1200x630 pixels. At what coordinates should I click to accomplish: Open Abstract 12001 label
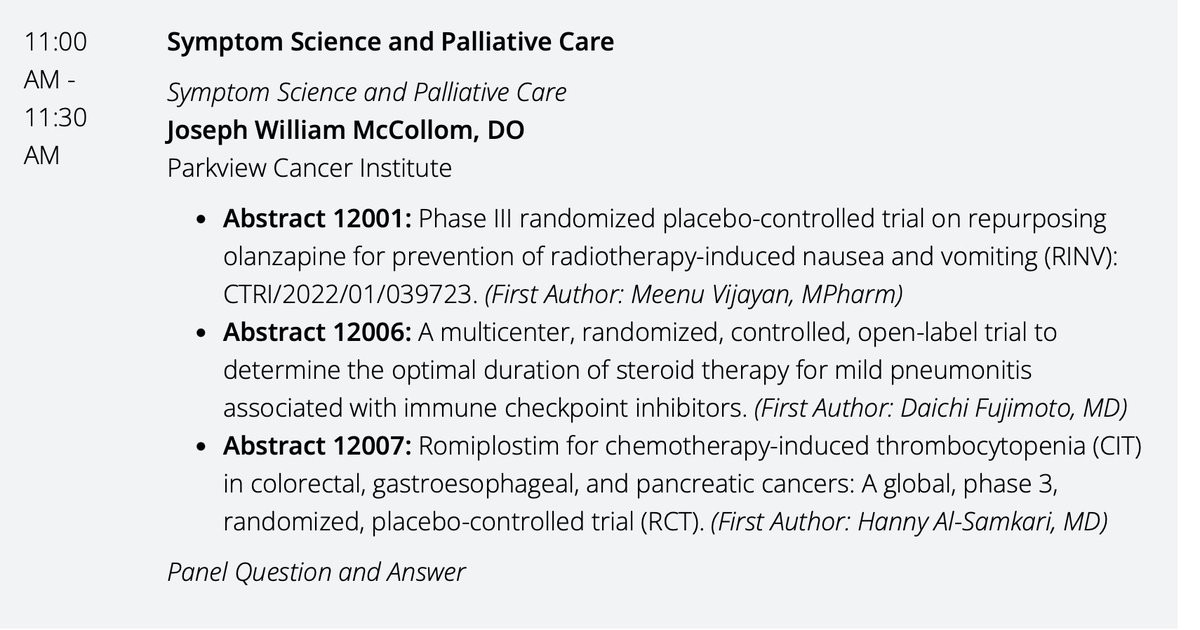coord(316,218)
